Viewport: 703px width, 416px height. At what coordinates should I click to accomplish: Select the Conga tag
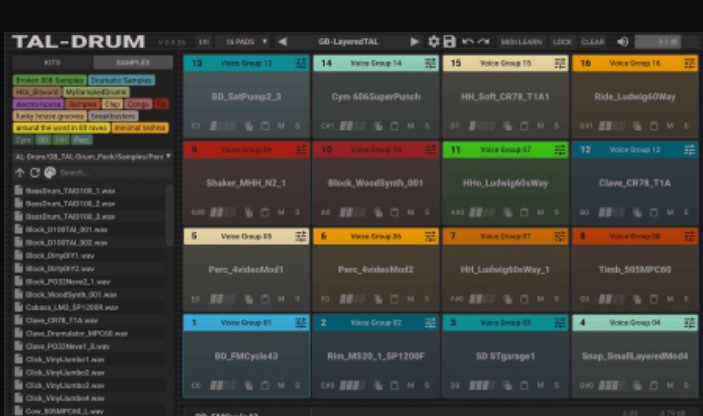click(138, 104)
